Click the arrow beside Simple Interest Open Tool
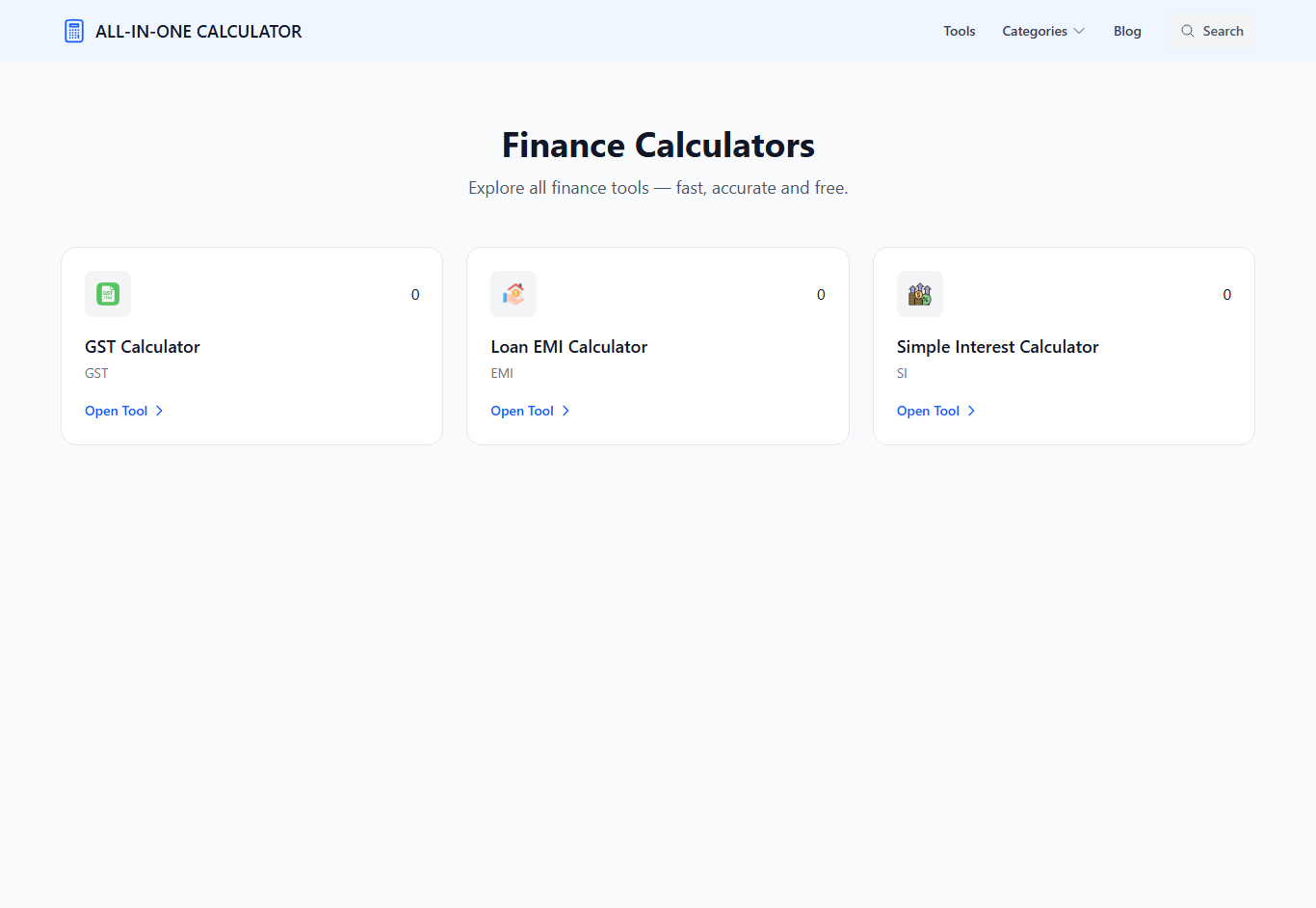This screenshot has height=908, width=1316. [x=971, y=411]
